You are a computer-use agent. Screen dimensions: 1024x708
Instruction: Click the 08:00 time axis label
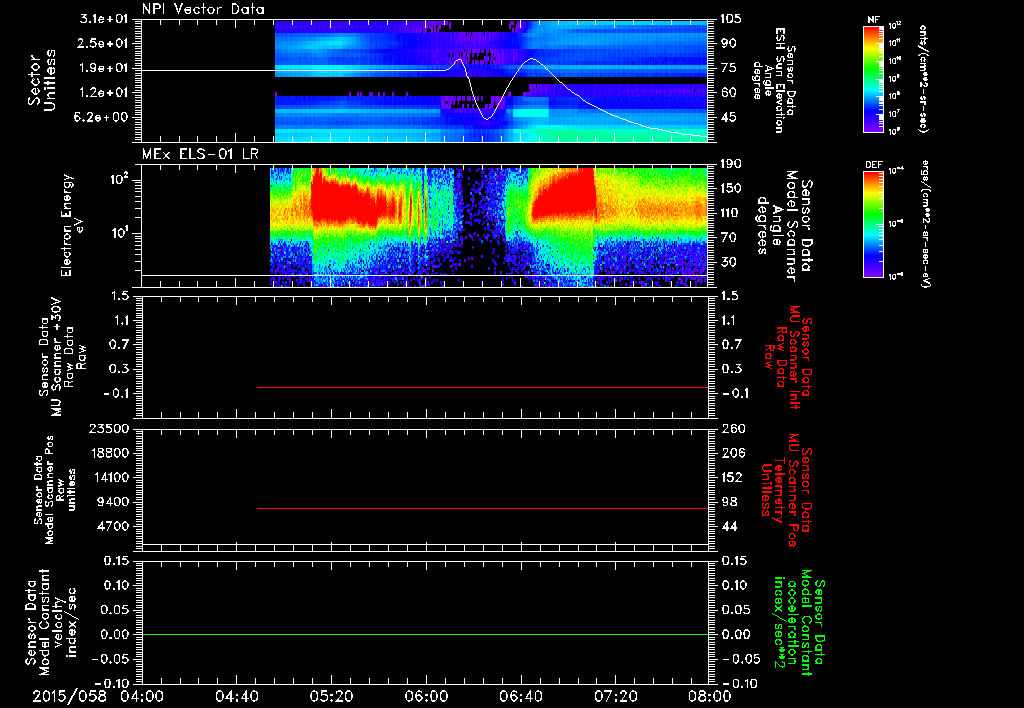tap(710, 696)
